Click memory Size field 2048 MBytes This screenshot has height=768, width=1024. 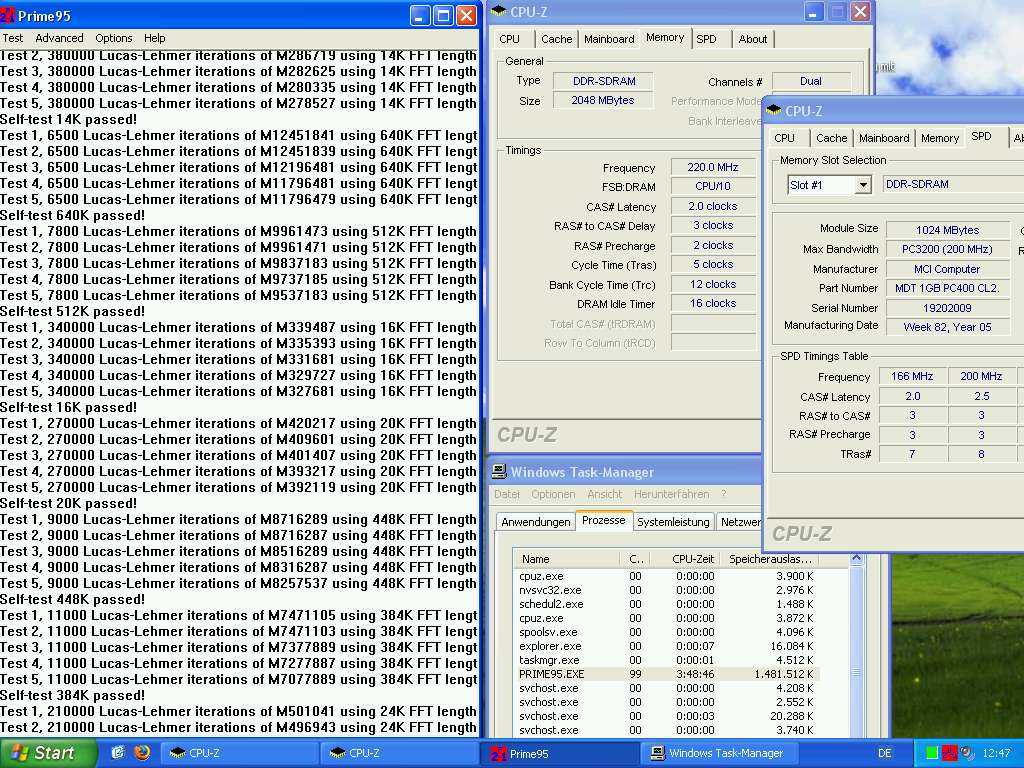[602, 101]
